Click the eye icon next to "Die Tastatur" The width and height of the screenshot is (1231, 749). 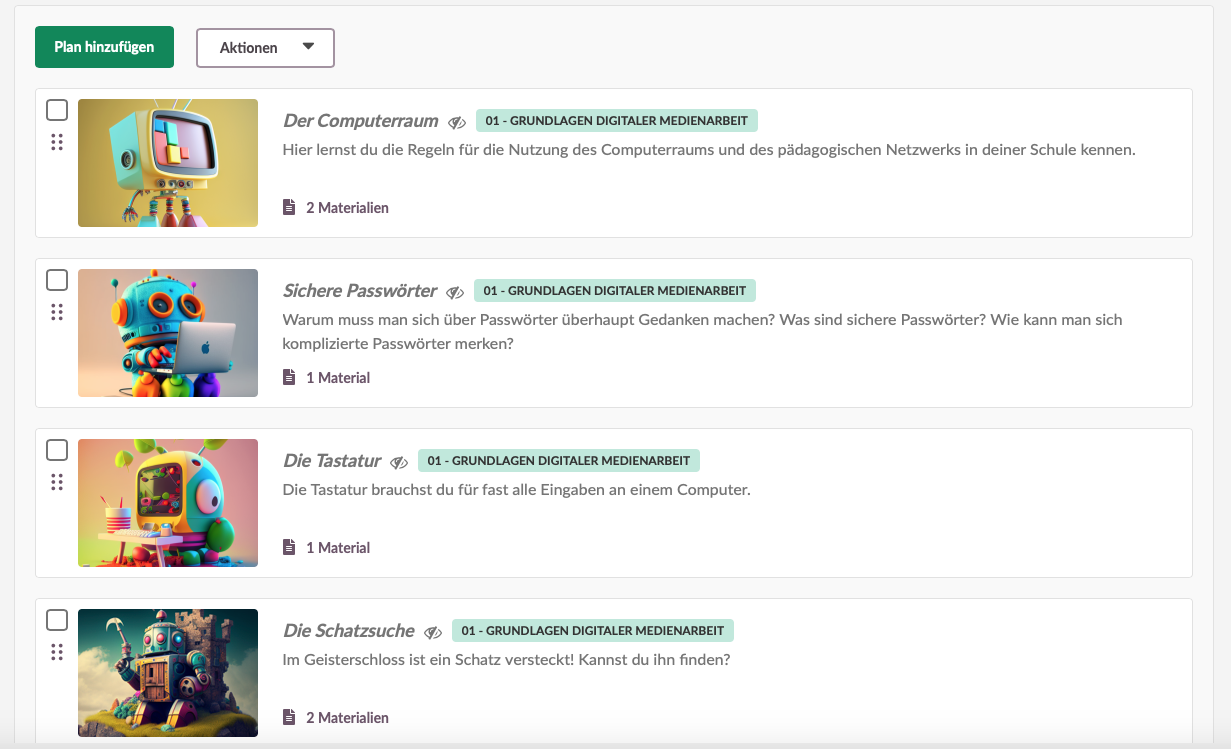pyautogui.click(x=400, y=461)
